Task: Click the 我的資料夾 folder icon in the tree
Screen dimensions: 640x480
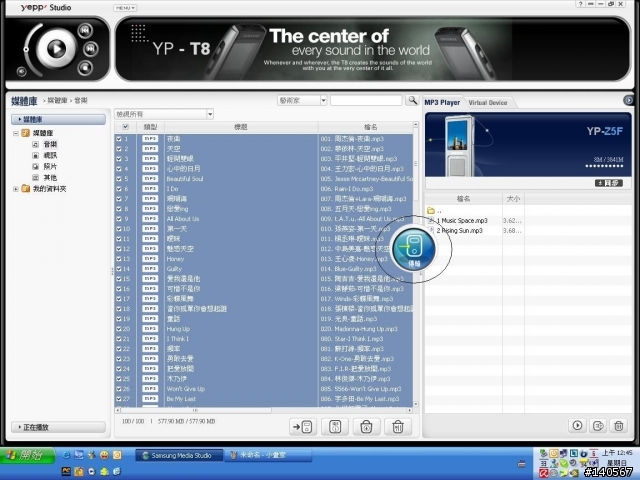Action: pos(25,189)
